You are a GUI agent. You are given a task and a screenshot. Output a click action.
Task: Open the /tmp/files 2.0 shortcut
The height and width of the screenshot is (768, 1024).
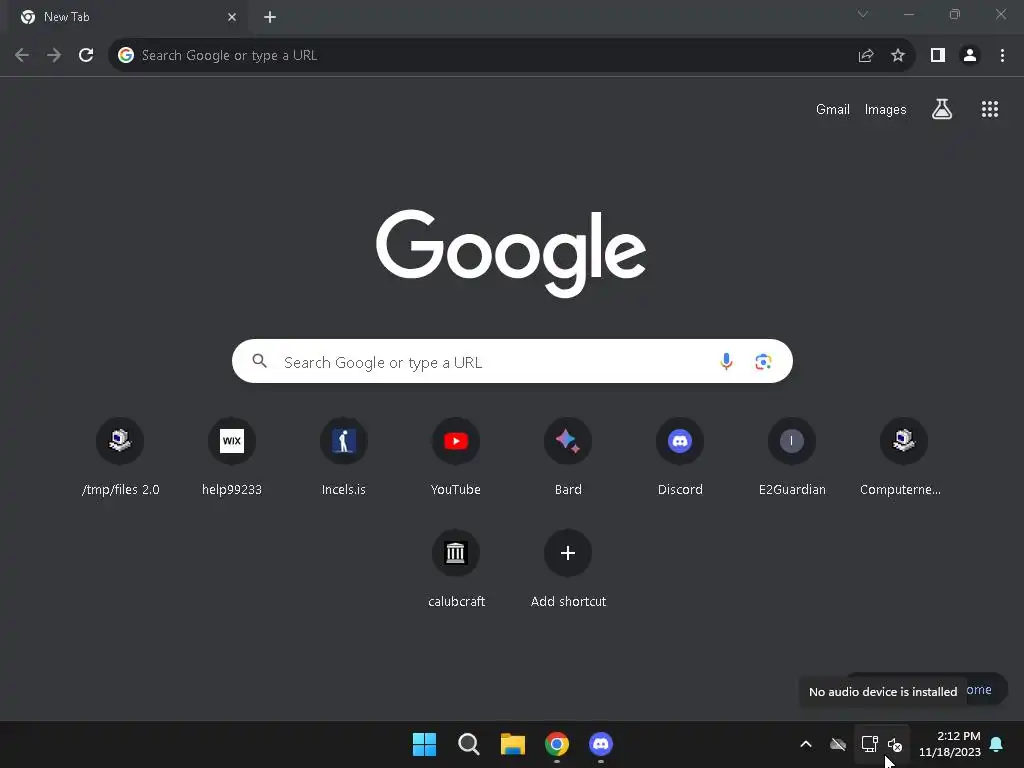click(x=120, y=458)
